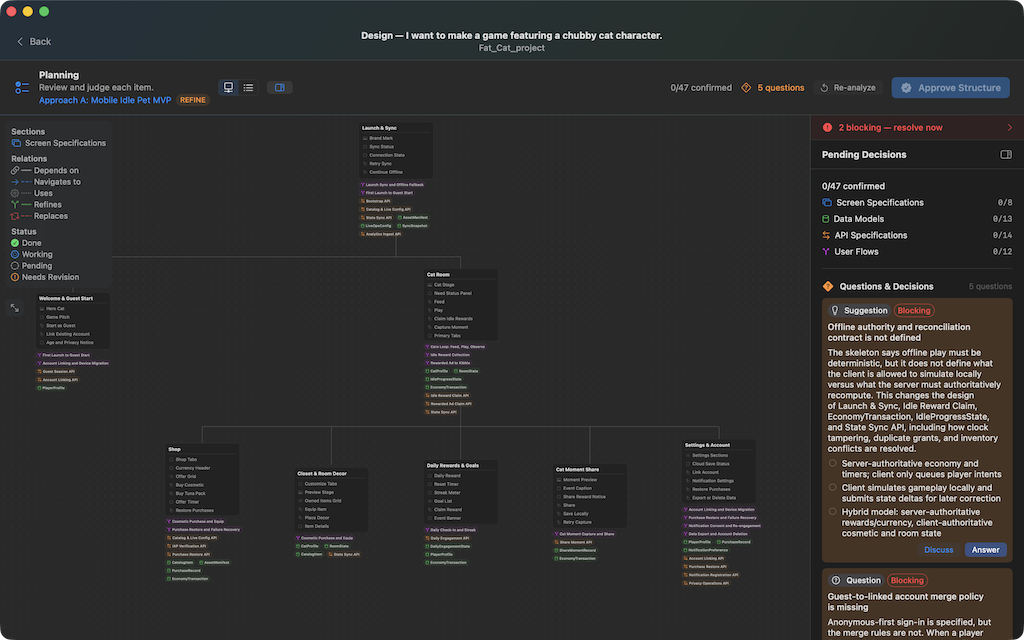Click 'Privacy Operations API' chip

(706, 583)
